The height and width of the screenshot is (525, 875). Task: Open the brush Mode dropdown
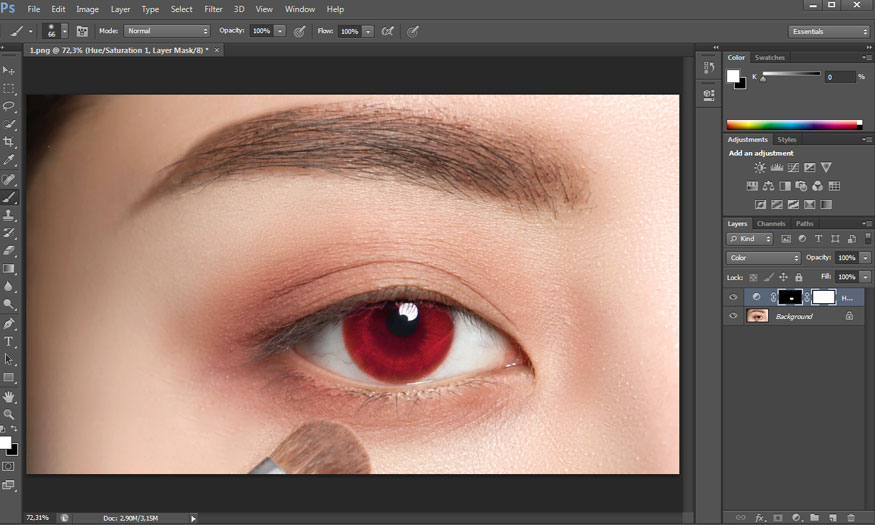(x=167, y=31)
